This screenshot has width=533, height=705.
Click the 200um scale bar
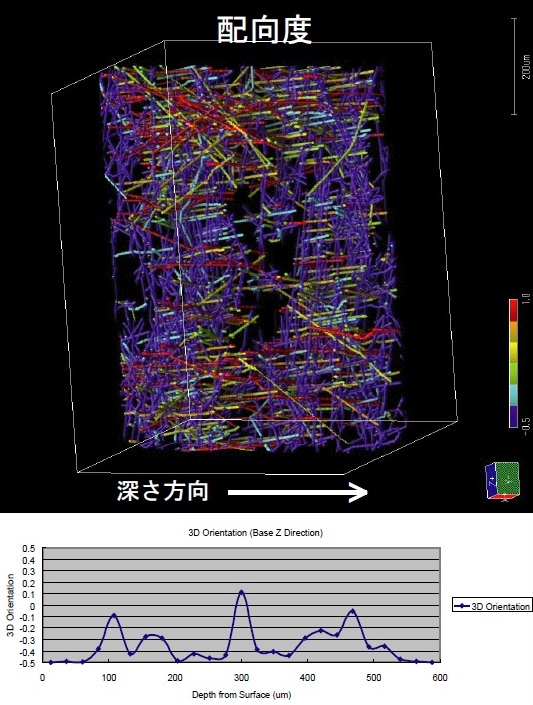click(515, 67)
